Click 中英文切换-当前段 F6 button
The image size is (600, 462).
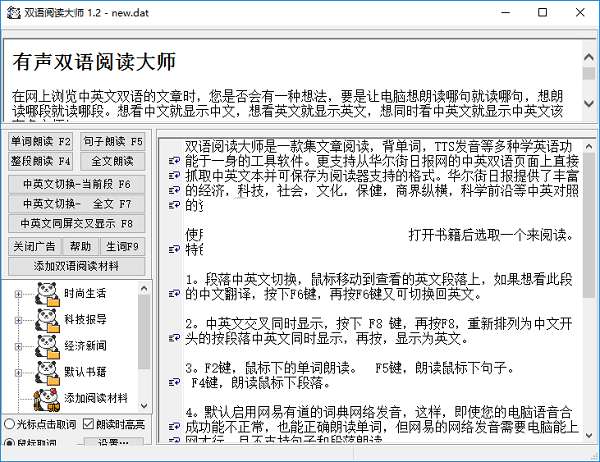(77, 184)
